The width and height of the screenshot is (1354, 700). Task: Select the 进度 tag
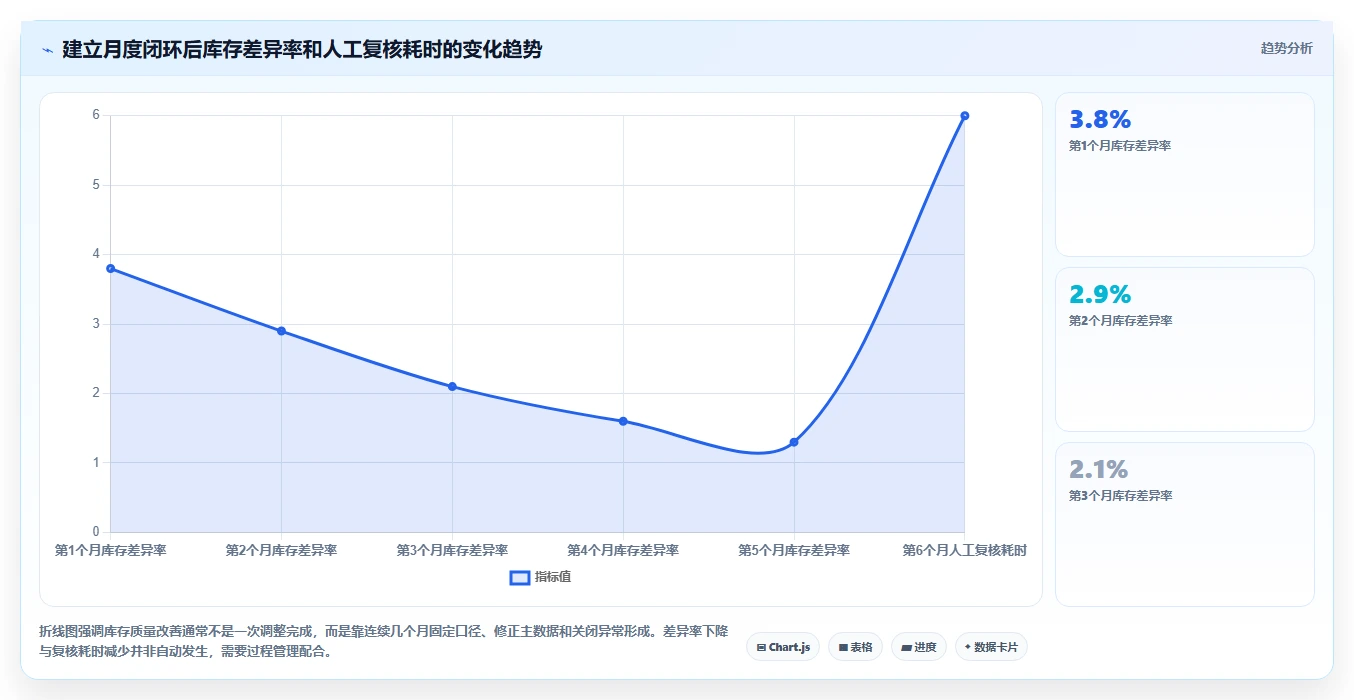(918, 647)
